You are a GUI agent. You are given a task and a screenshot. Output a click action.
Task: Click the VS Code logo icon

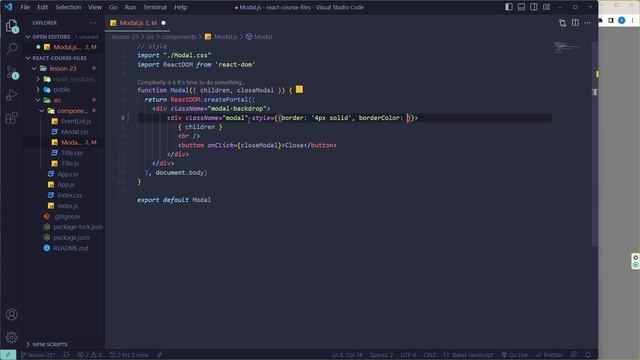tap(9, 7)
